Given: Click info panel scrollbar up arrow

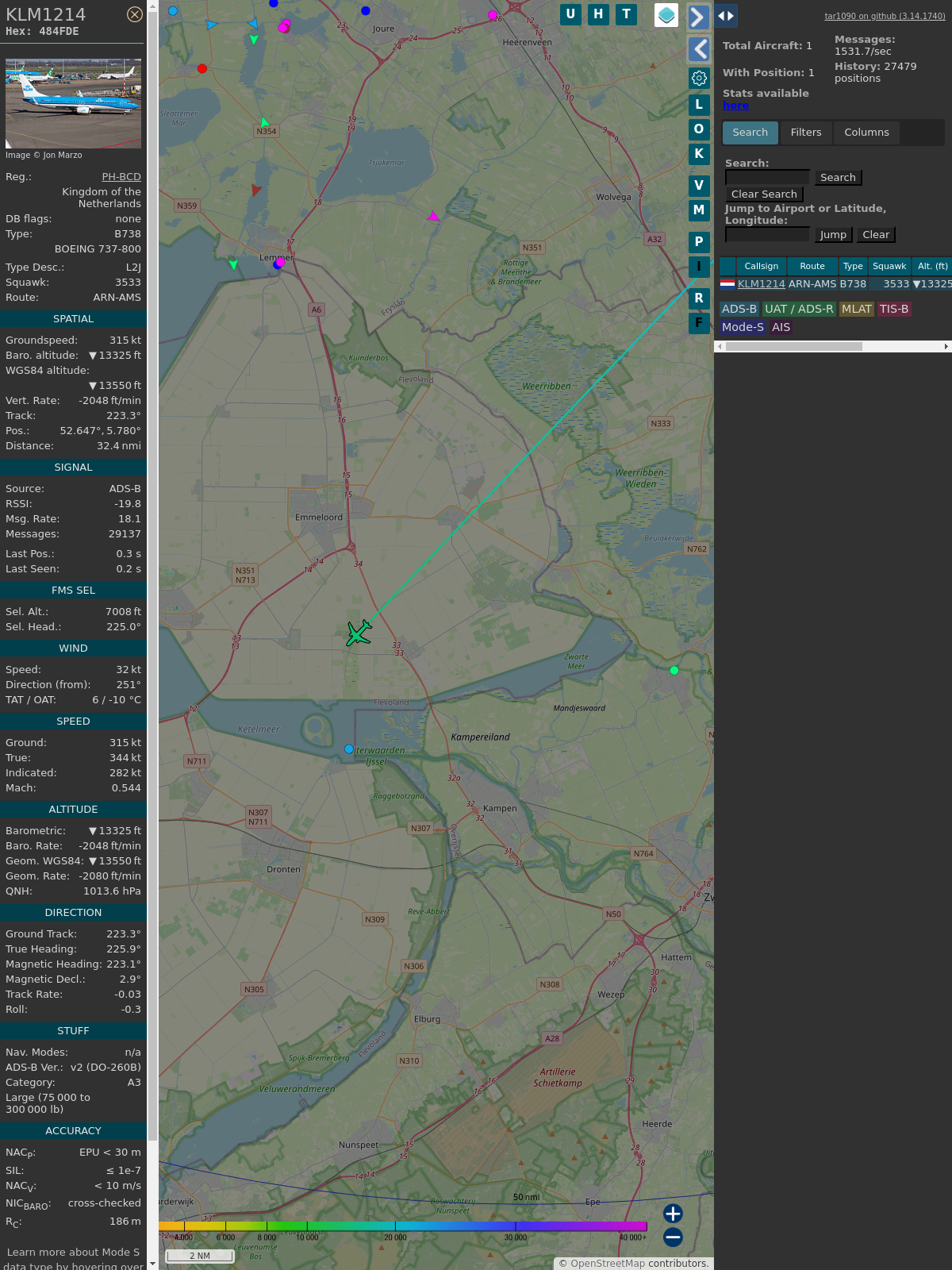Looking at the screenshot, I should click(152, 6).
